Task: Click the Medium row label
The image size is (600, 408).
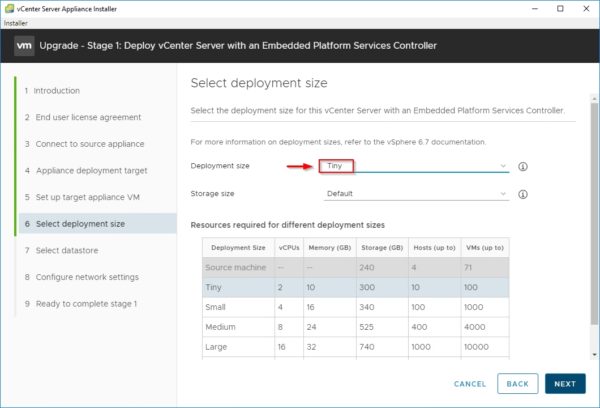Action: [x=220, y=327]
